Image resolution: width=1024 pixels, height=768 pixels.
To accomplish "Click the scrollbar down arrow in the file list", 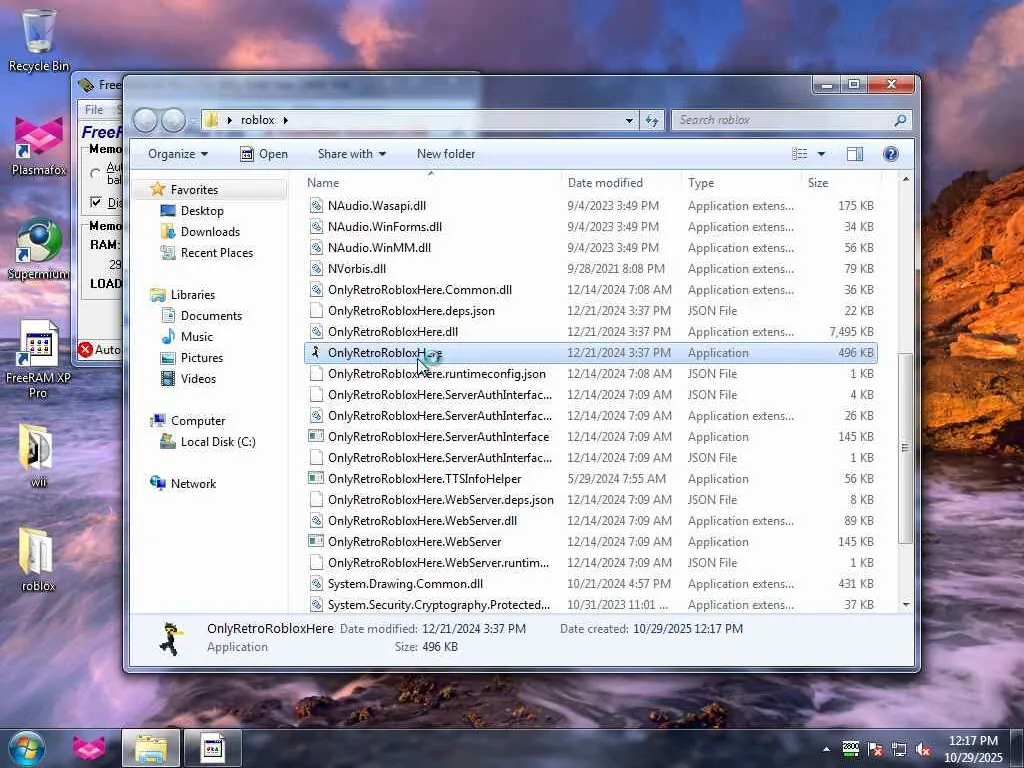I will (905, 605).
